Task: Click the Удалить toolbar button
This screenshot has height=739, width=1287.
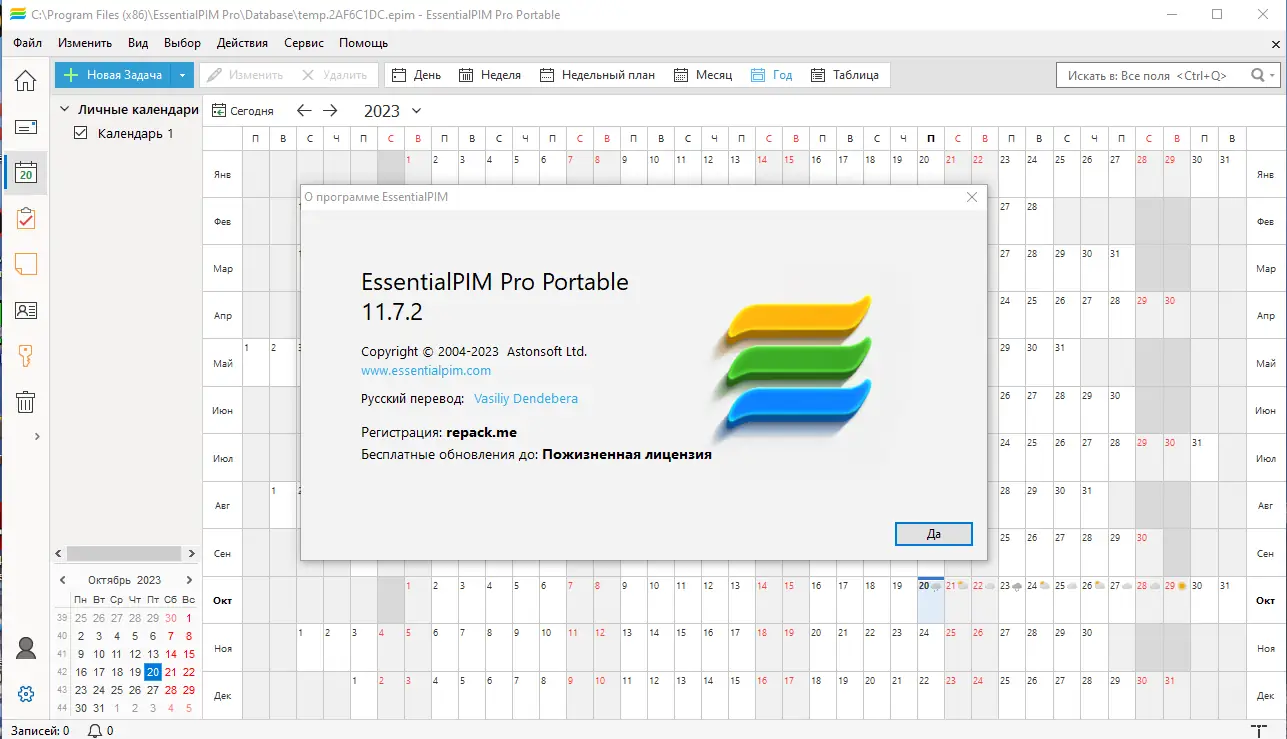Action: tap(336, 75)
